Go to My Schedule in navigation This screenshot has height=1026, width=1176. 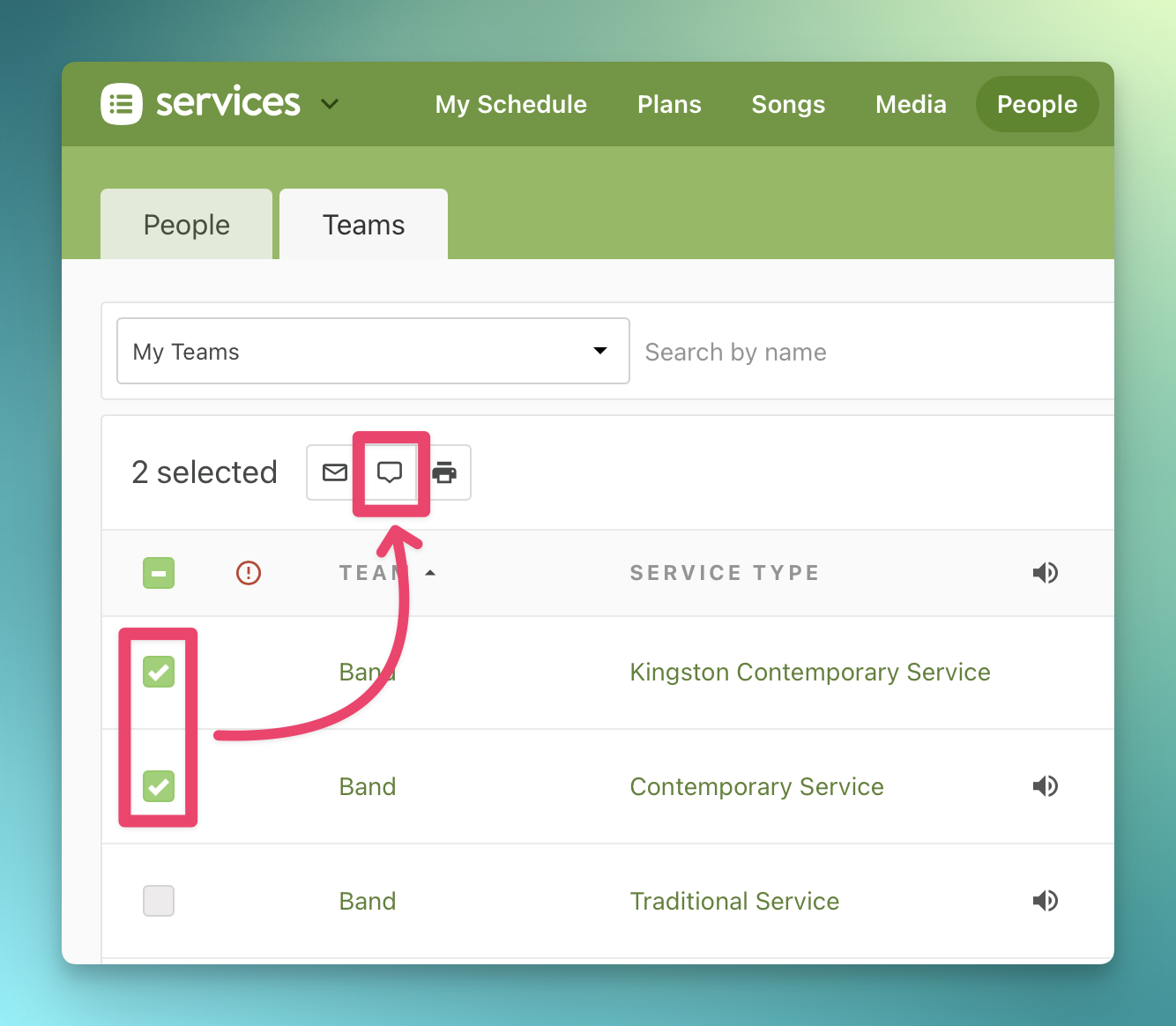[510, 104]
